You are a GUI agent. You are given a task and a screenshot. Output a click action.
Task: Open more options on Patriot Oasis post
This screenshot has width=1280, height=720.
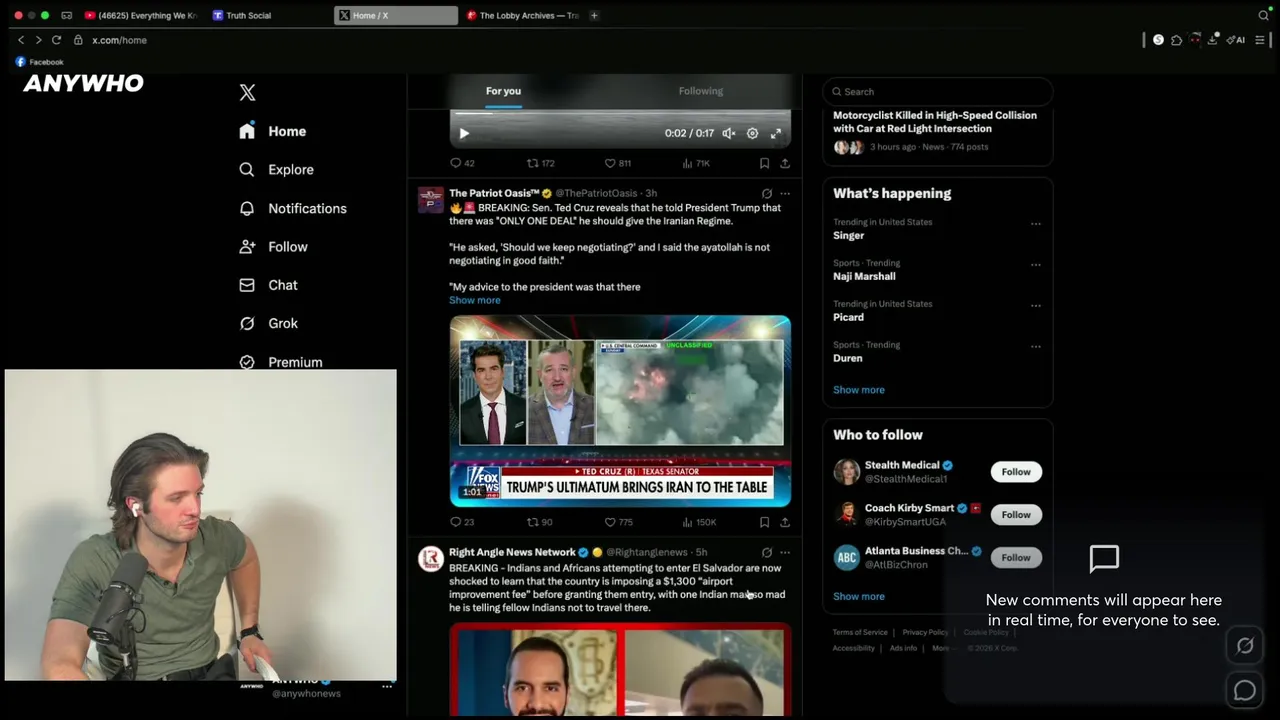[x=785, y=193]
